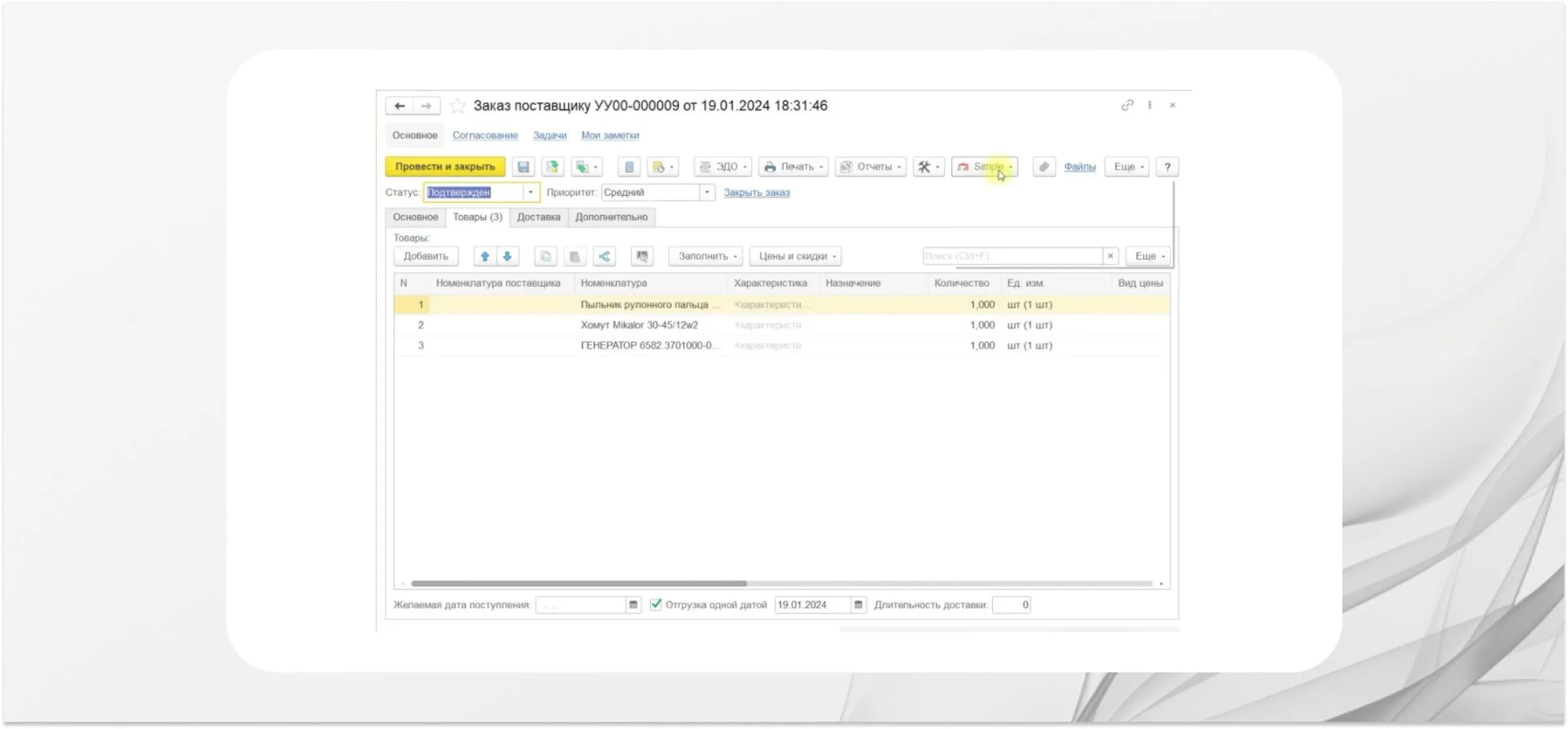The width and height of the screenshot is (1568, 729).
Task: Open the wrench tools dropdown
Action: 928,167
